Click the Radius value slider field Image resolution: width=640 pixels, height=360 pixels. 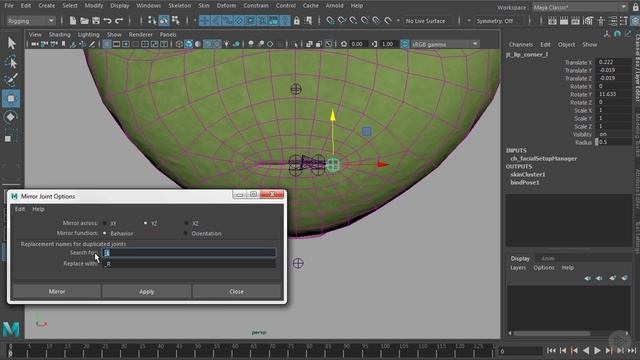[613, 142]
